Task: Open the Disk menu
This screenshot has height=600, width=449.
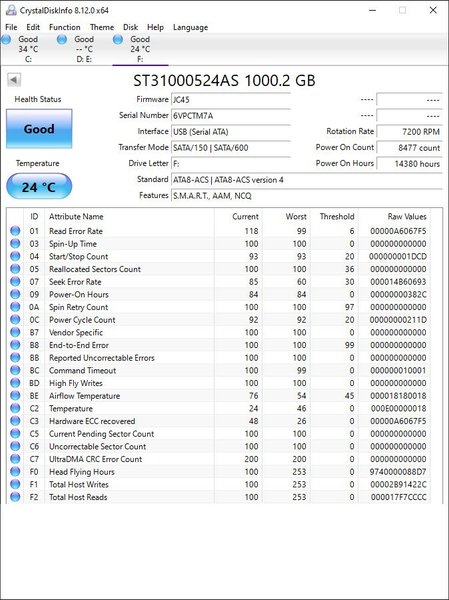Action: [x=131, y=27]
